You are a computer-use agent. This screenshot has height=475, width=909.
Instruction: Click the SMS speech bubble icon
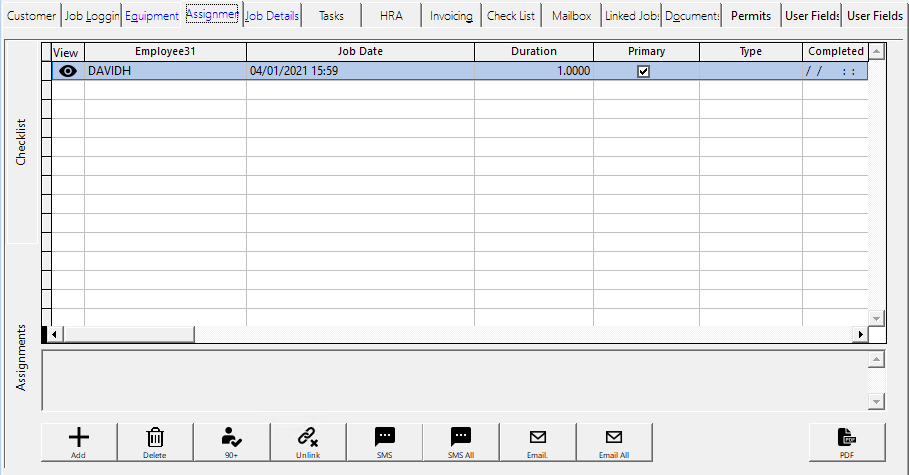385,437
